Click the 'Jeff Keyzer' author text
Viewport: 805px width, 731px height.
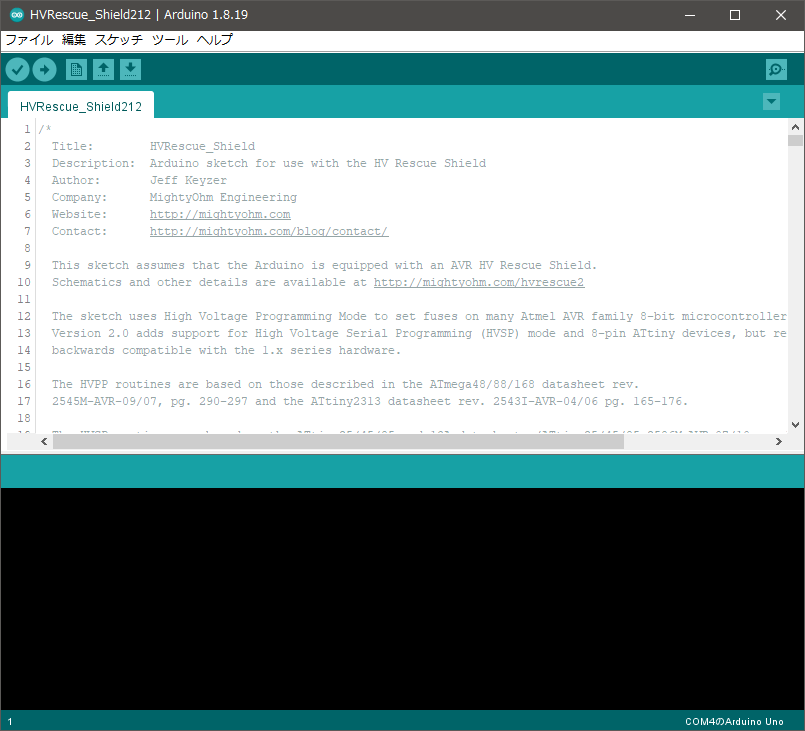(188, 180)
